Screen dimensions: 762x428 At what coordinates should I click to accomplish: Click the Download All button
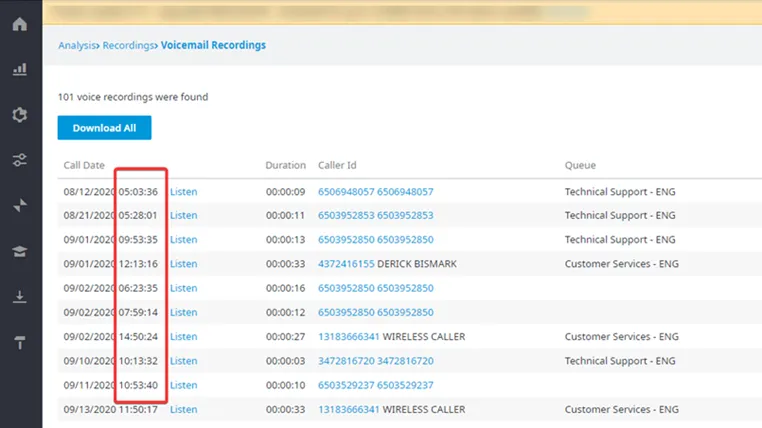coord(104,128)
